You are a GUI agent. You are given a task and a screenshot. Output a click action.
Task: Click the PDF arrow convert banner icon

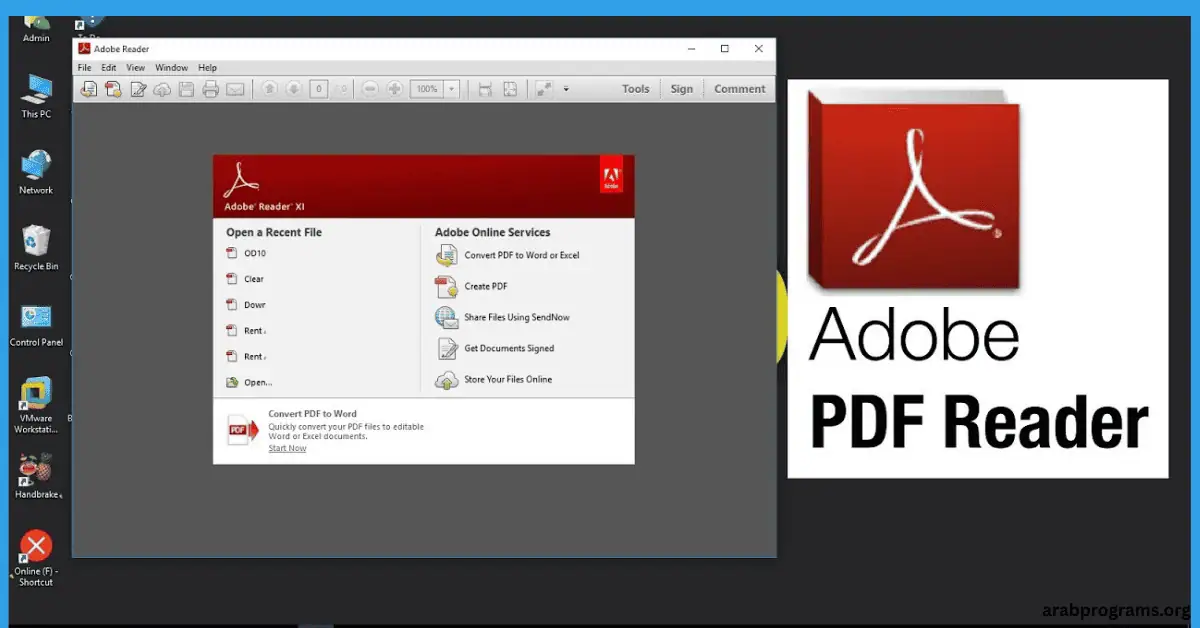coord(243,431)
